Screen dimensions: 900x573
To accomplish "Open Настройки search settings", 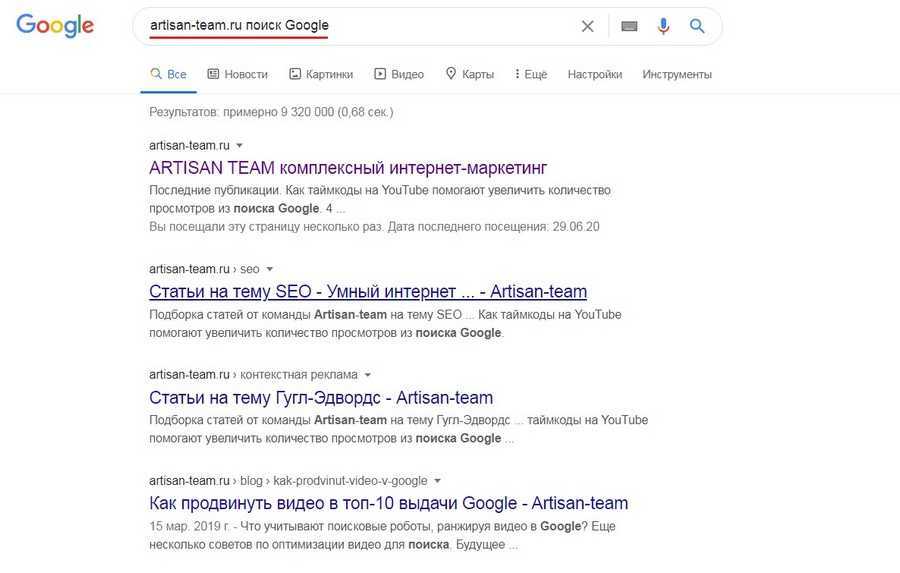I will [594, 74].
